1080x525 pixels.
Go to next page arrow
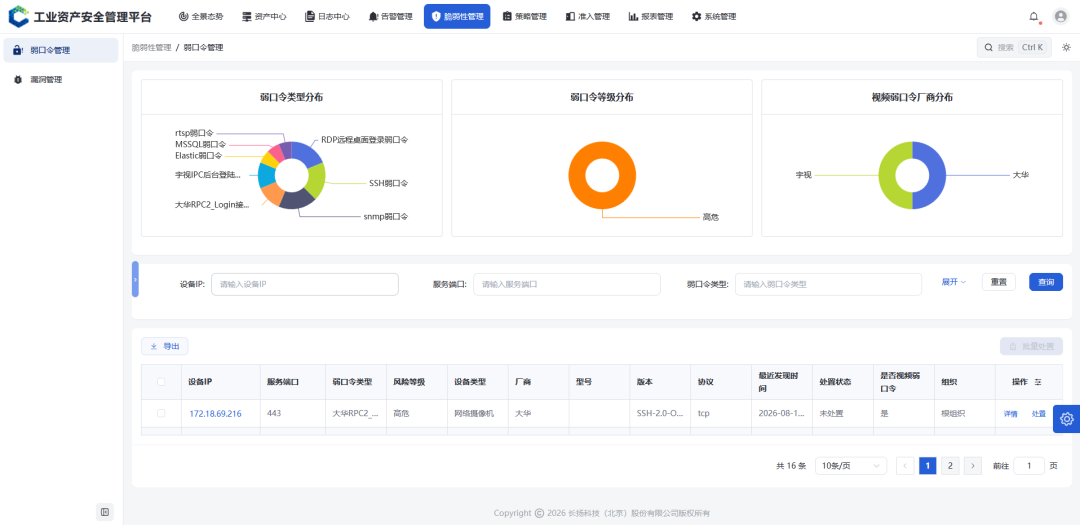[973, 466]
